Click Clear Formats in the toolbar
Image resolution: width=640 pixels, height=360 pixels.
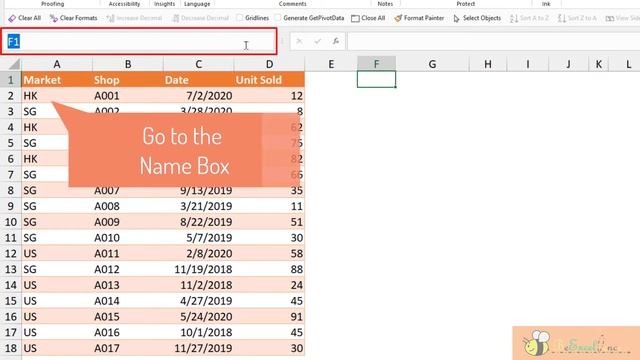pyautogui.click(x=73, y=18)
